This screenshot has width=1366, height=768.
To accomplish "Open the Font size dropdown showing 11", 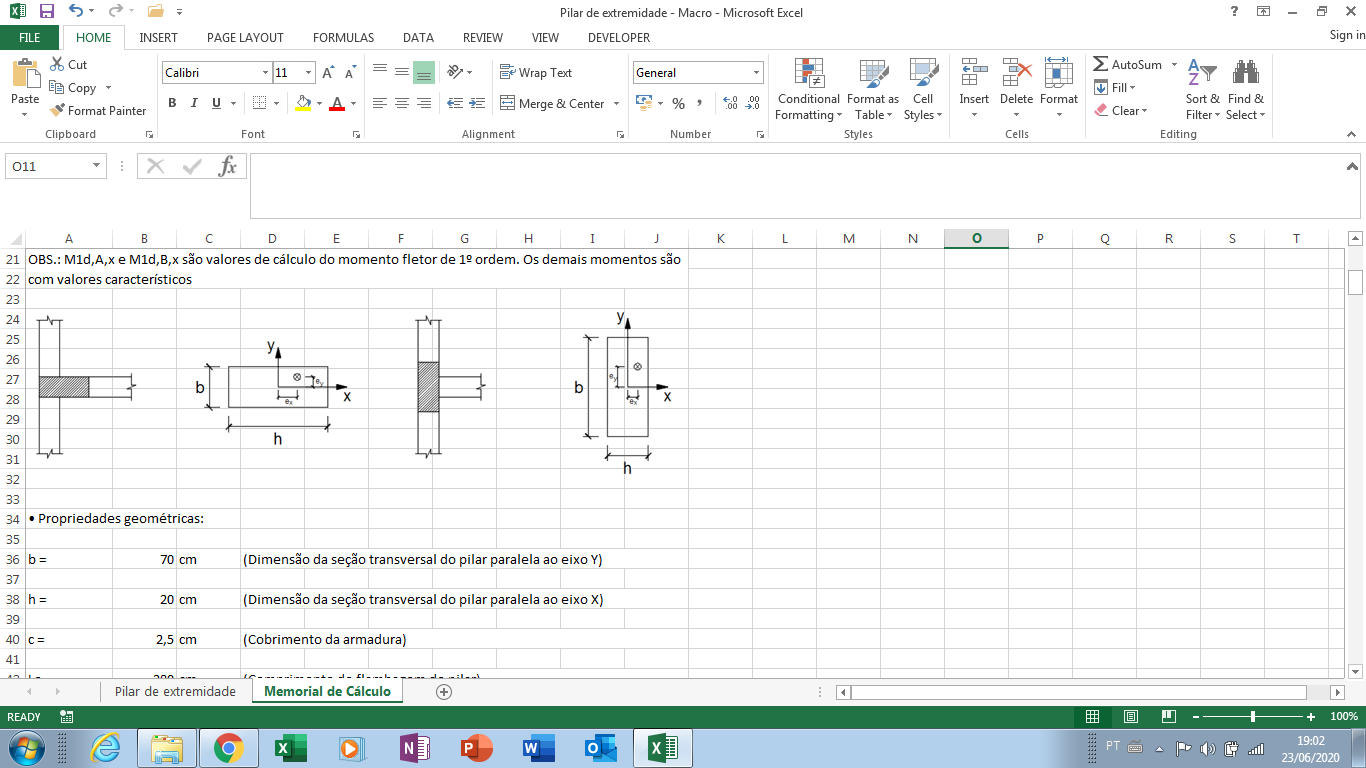I will click(x=309, y=73).
